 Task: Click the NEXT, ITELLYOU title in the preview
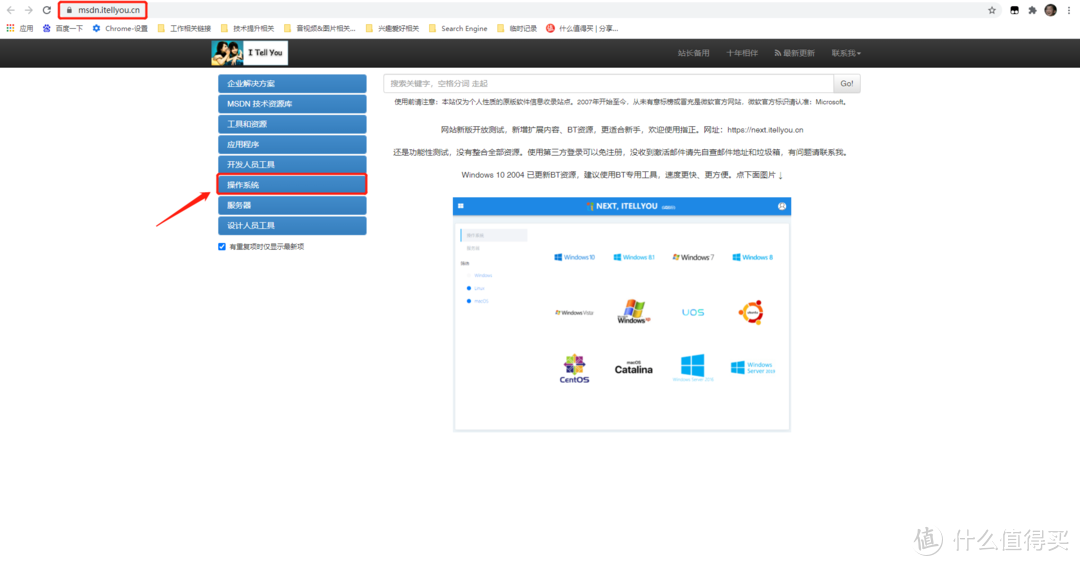point(626,206)
